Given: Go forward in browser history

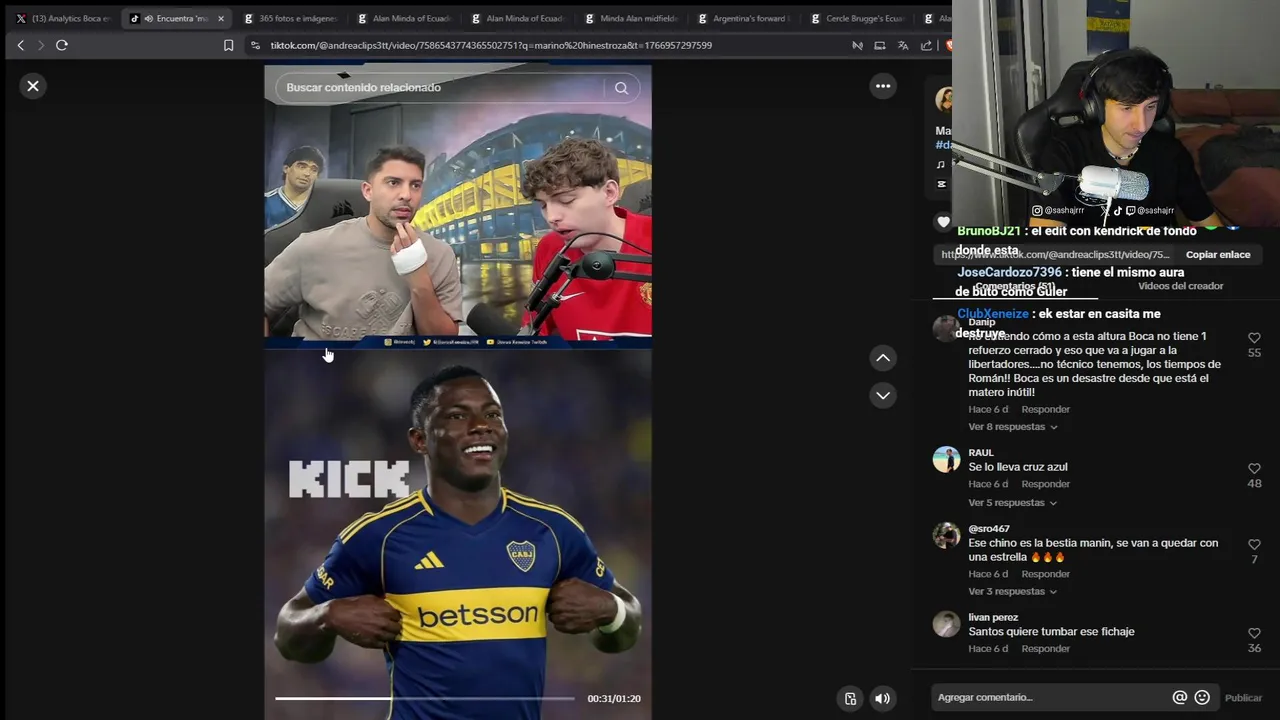Looking at the screenshot, I should 41,45.
